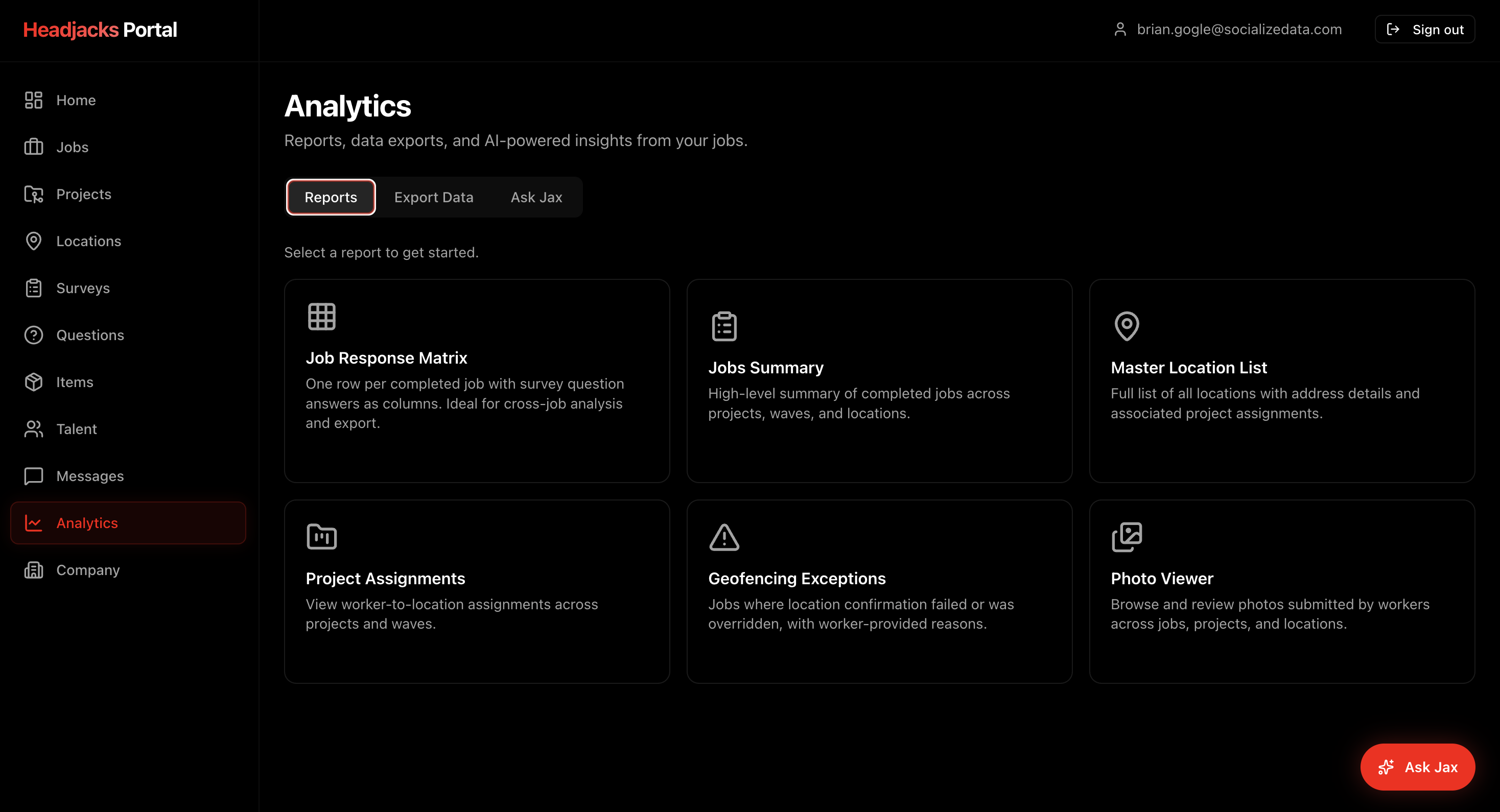Open the Locations sidebar item
This screenshot has height=812, width=1500.
click(x=128, y=241)
